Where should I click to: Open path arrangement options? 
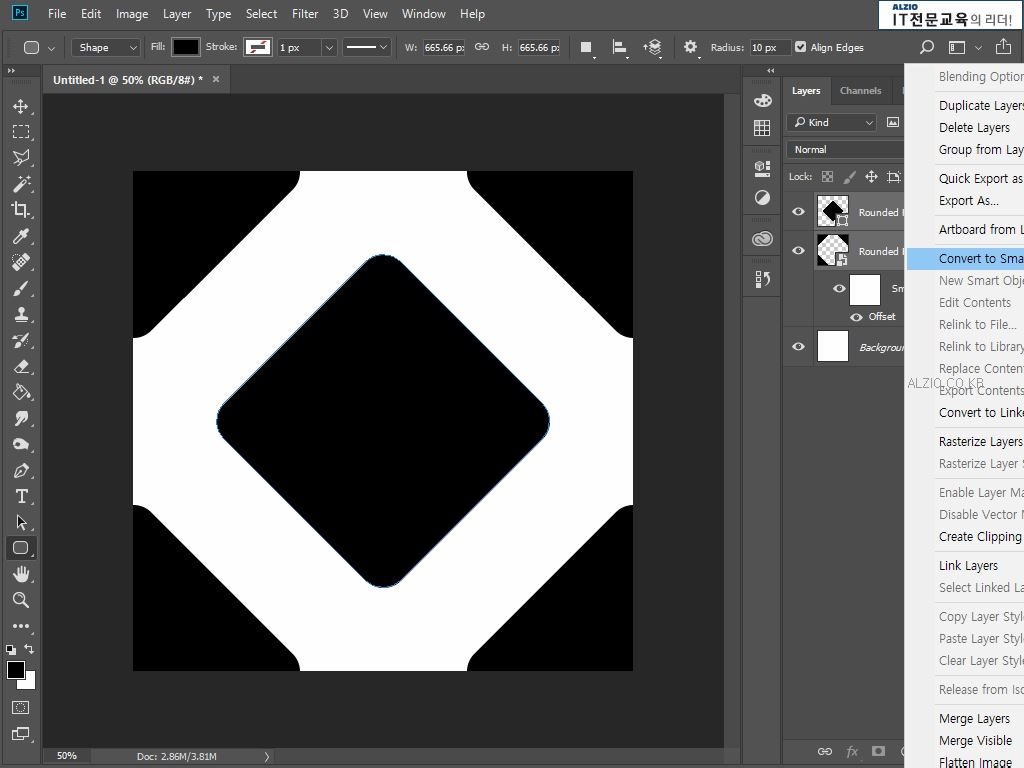652,47
